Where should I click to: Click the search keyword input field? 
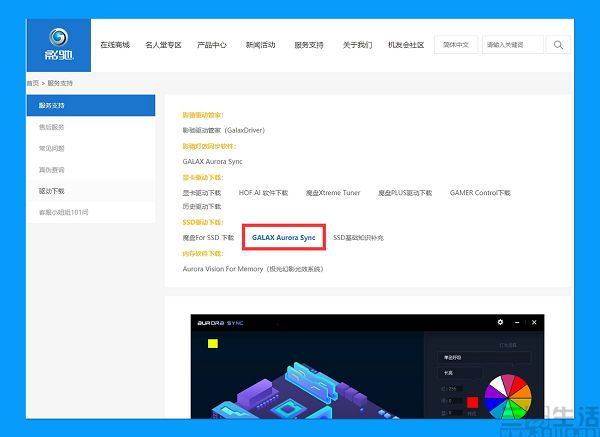point(513,45)
